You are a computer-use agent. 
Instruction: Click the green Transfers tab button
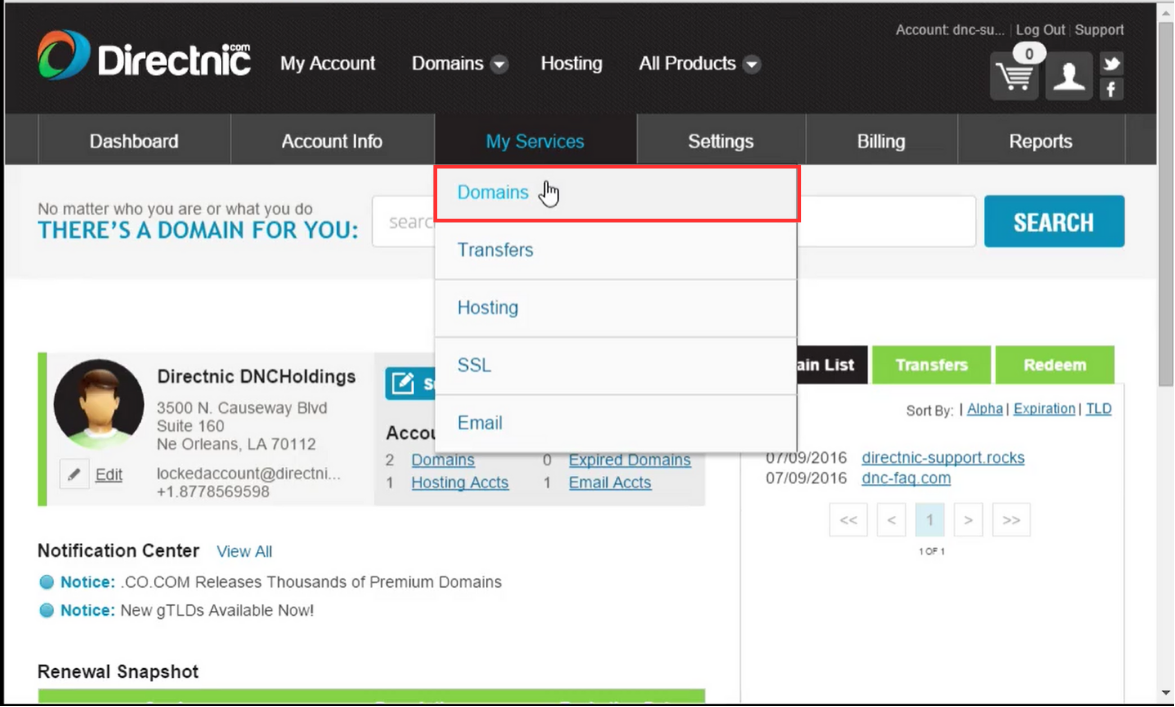(931, 365)
